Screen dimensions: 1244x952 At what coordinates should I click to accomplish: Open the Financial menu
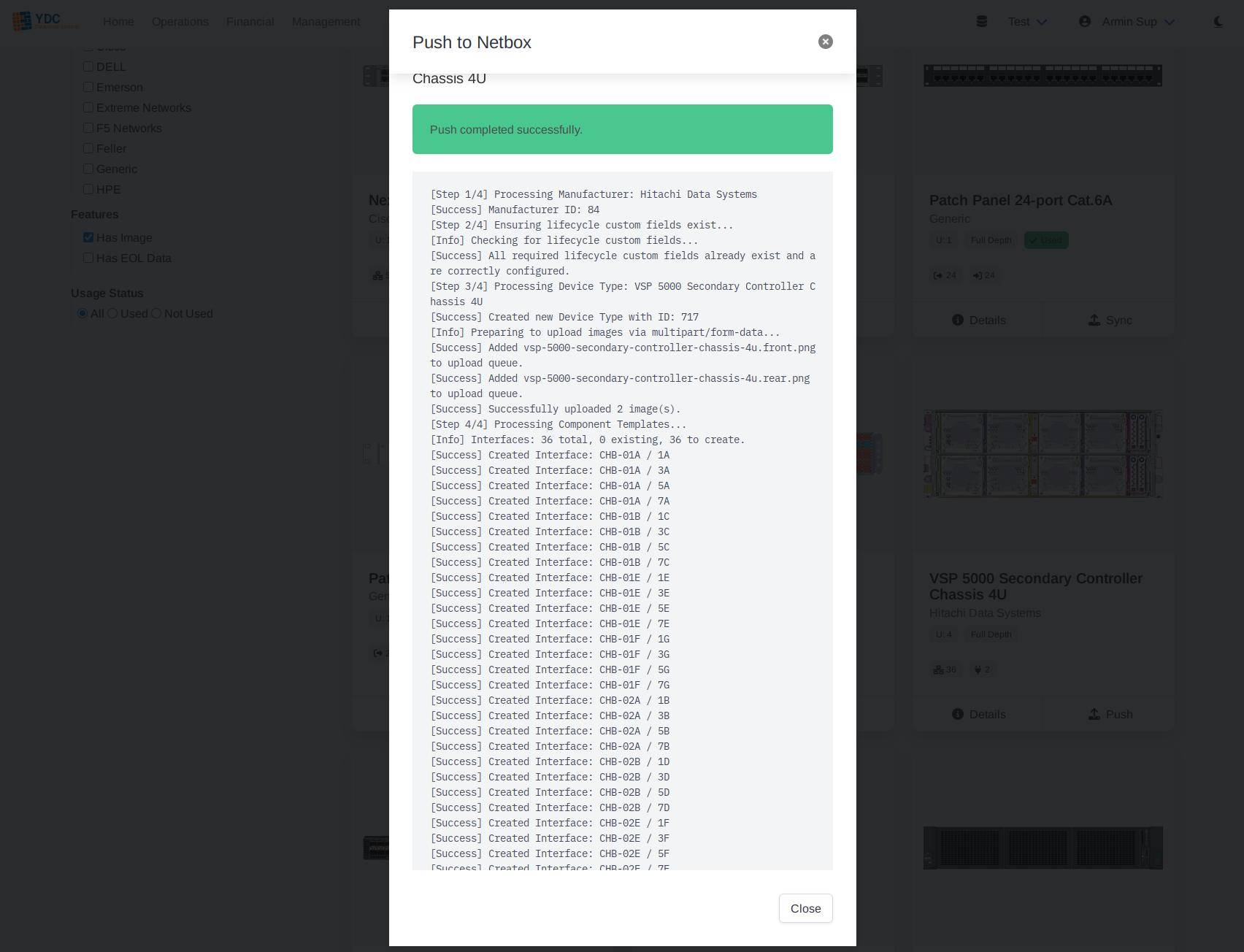(x=250, y=22)
